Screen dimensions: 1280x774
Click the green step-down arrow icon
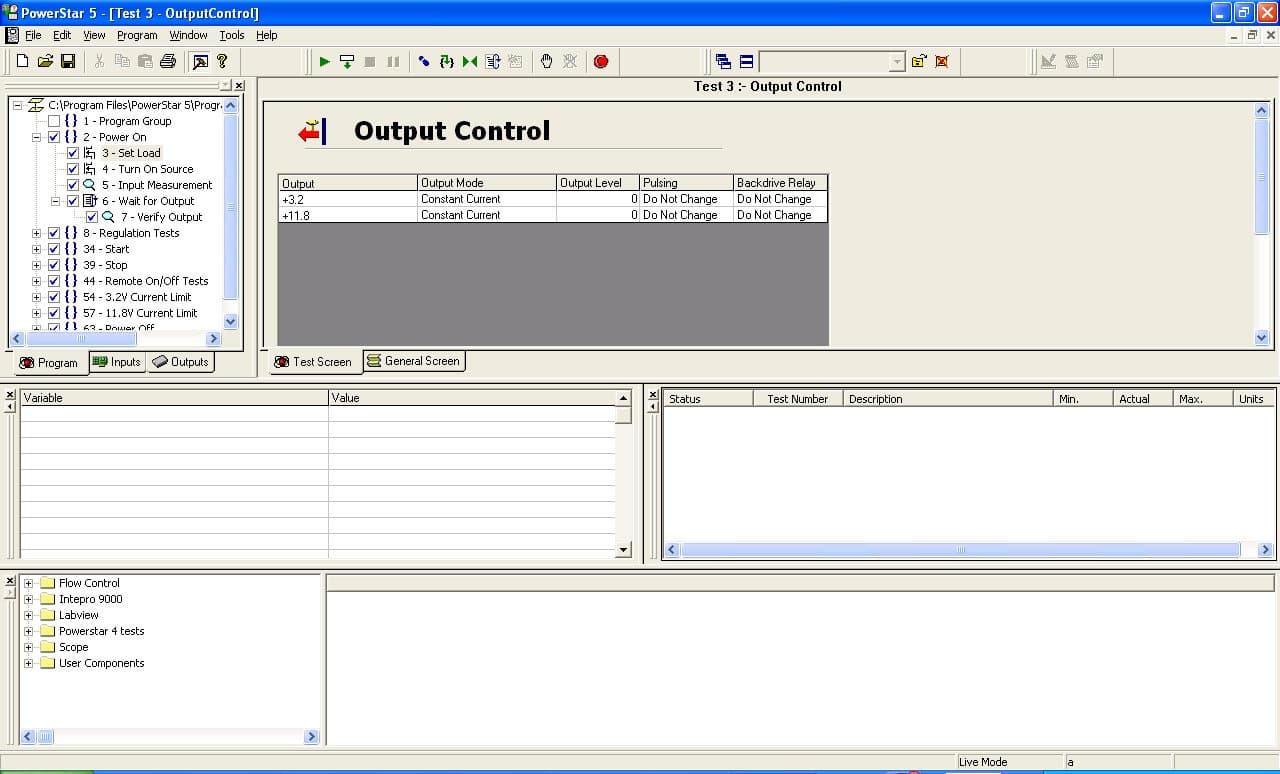point(347,61)
